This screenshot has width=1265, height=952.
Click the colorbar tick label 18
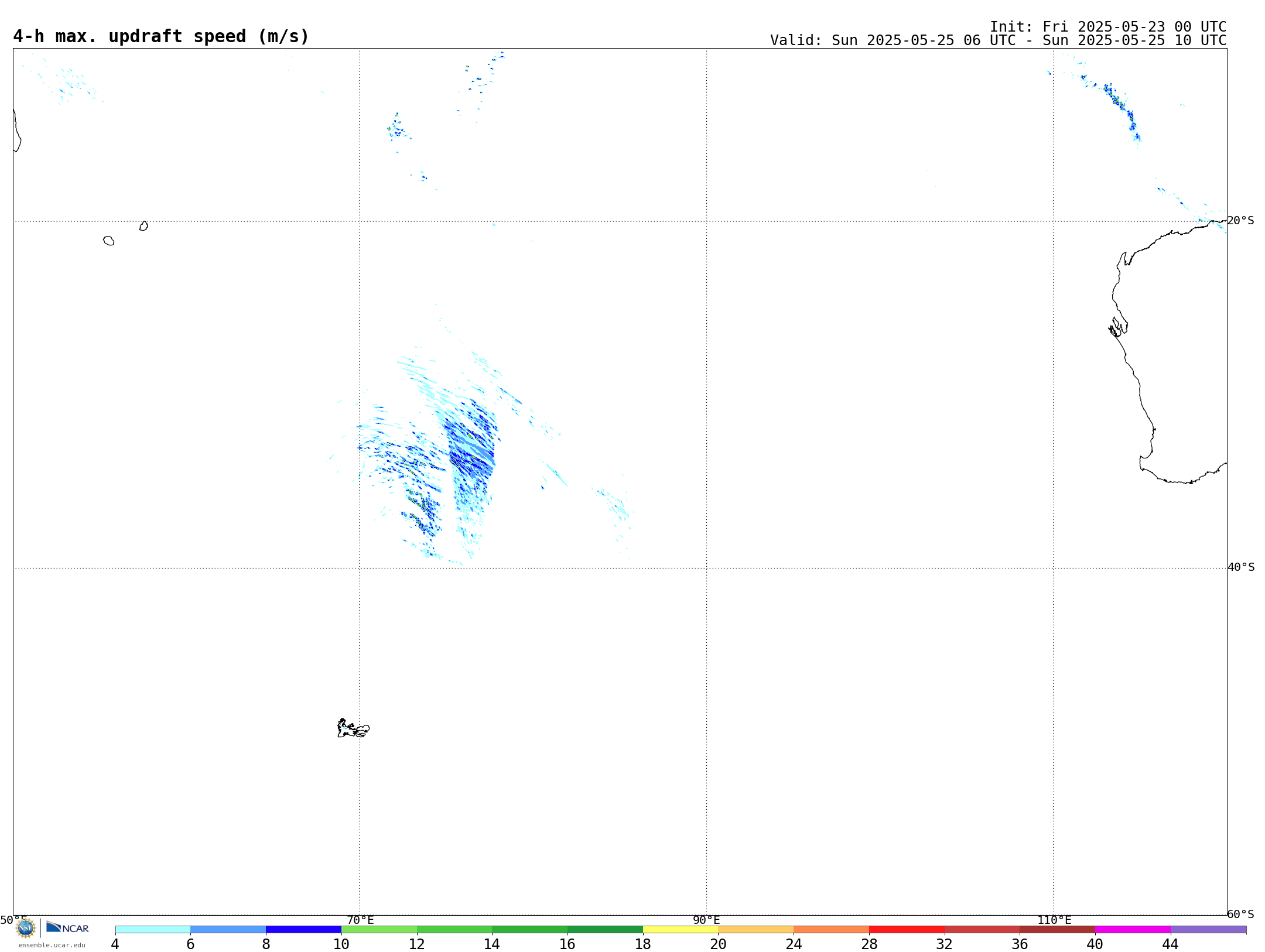point(643,944)
